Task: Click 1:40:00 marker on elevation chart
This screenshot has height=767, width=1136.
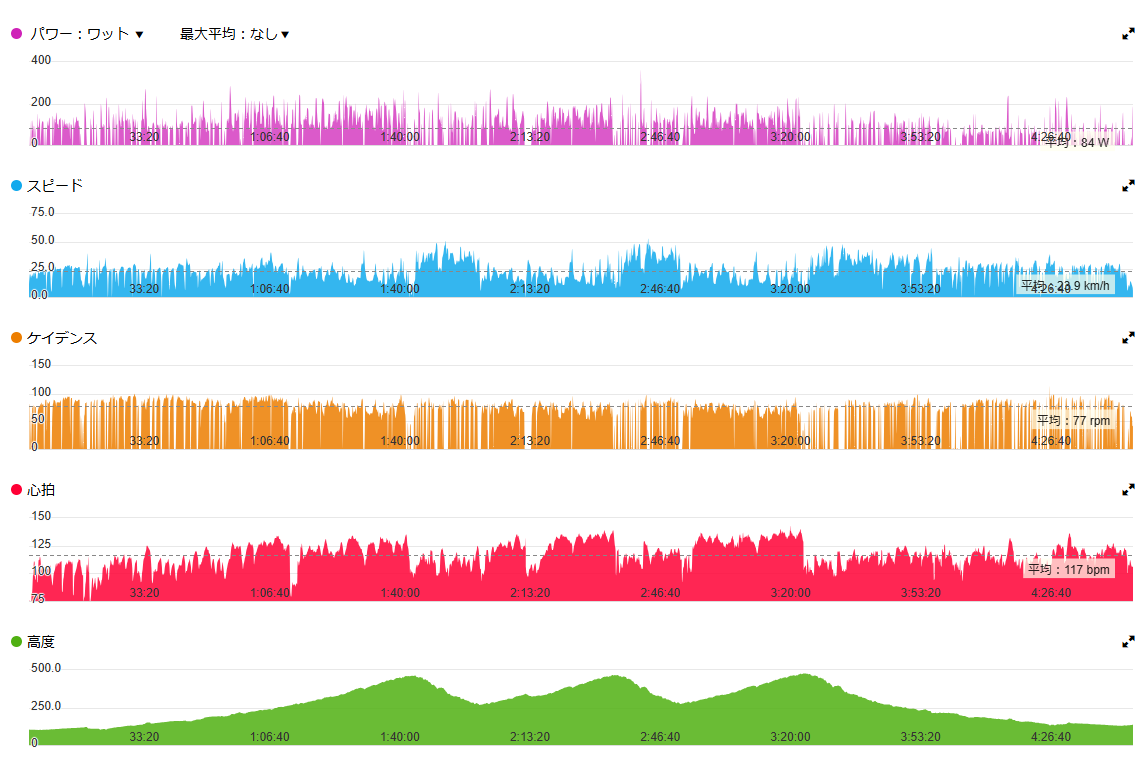Action: point(400,737)
